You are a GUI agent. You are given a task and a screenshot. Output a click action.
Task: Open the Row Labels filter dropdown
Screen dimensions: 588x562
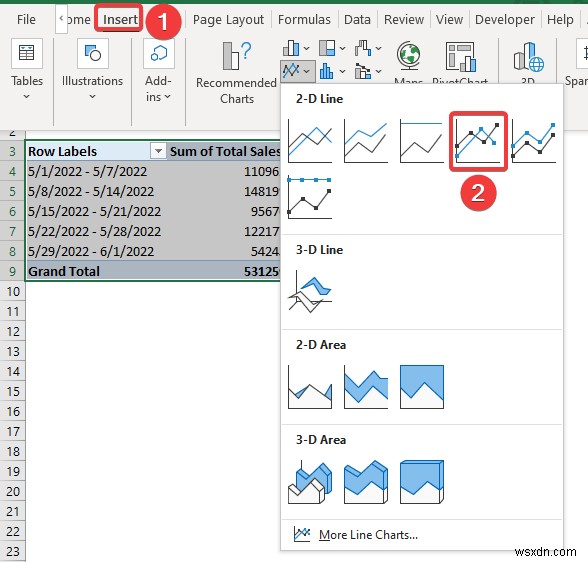[x=158, y=151]
